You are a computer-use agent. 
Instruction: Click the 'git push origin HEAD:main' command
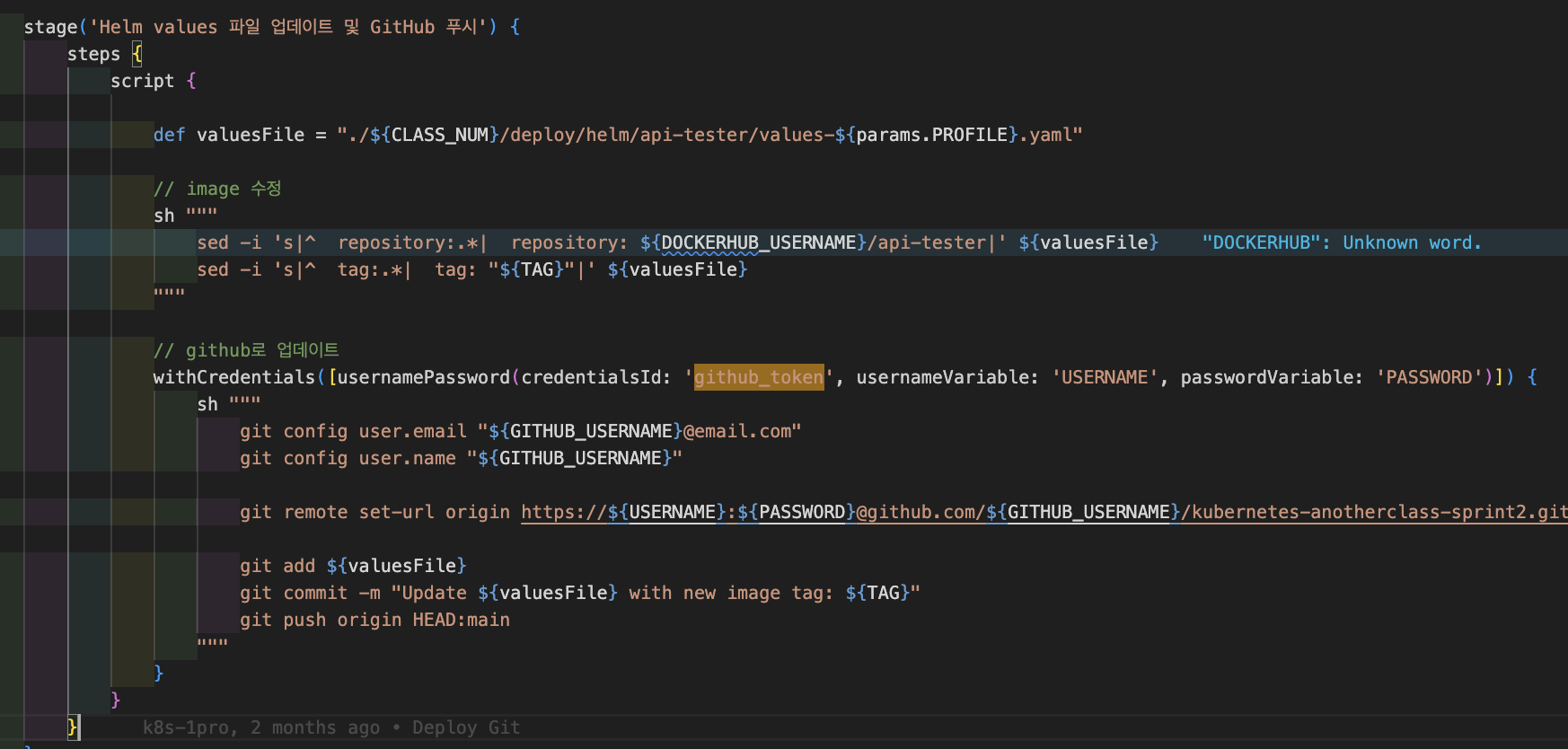point(374,621)
